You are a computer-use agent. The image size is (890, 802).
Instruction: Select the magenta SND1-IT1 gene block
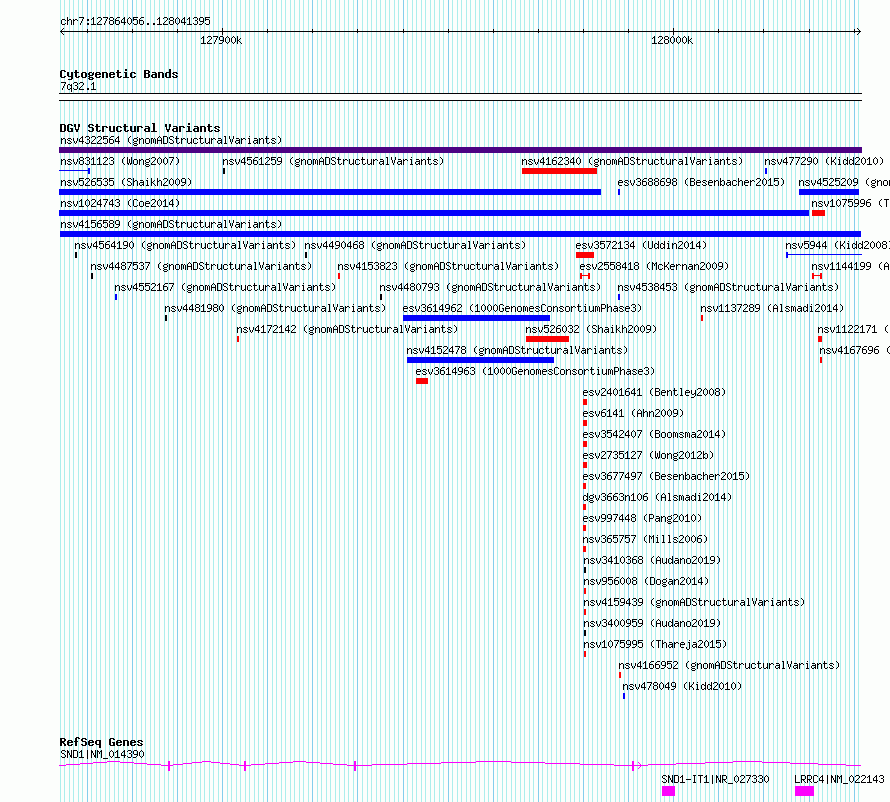click(x=669, y=791)
